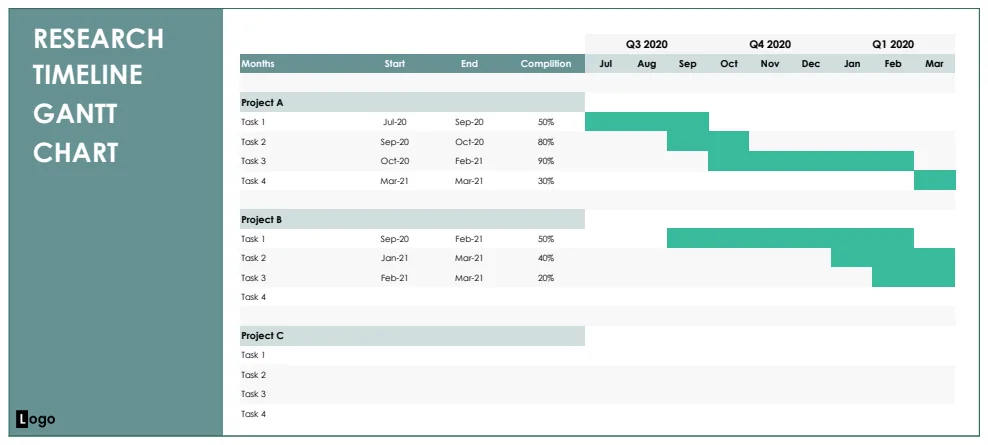Click Task 3 under Project C
This screenshot has height=445, width=988.
[253, 394]
